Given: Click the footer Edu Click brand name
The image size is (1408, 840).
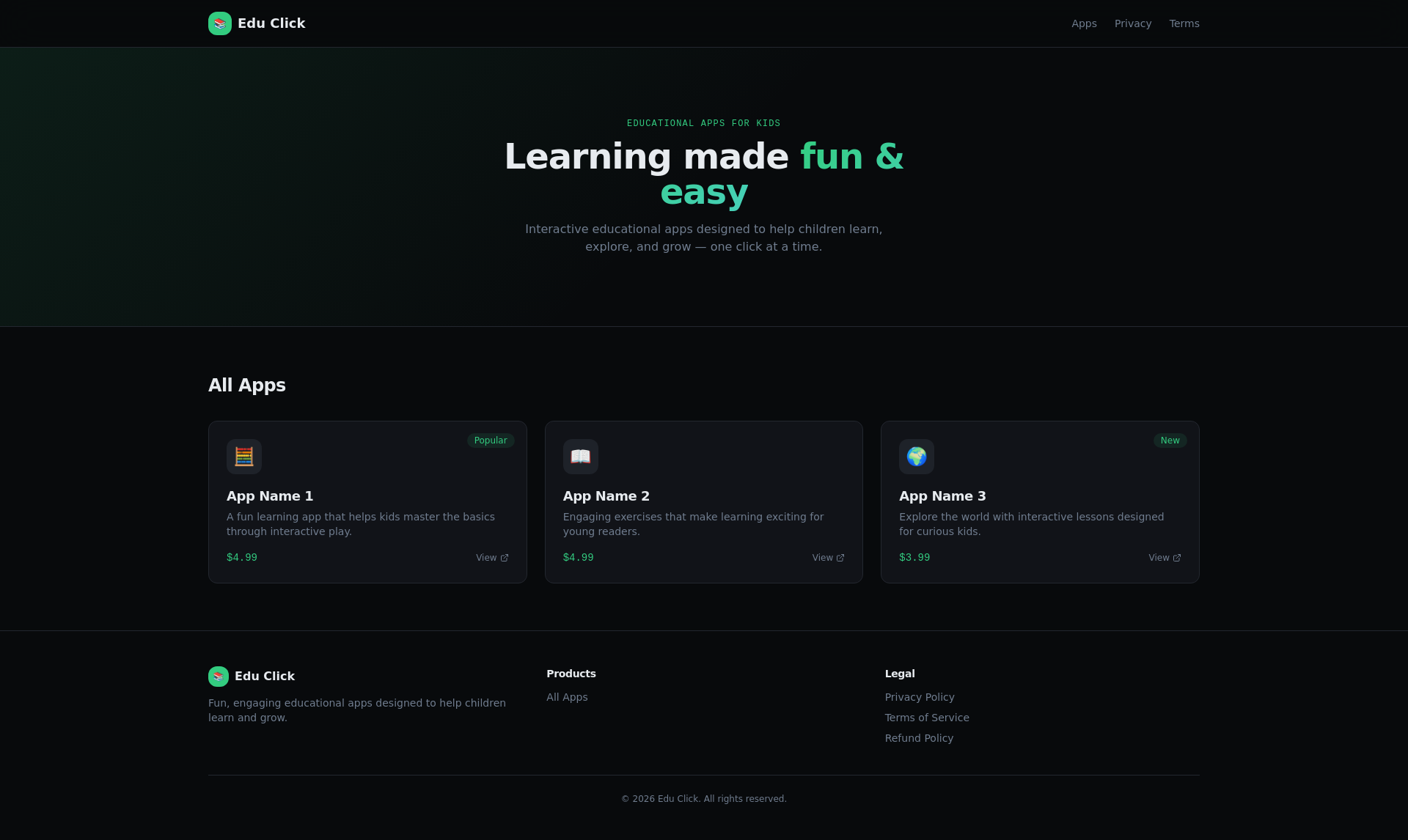Looking at the screenshot, I should 265,677.
